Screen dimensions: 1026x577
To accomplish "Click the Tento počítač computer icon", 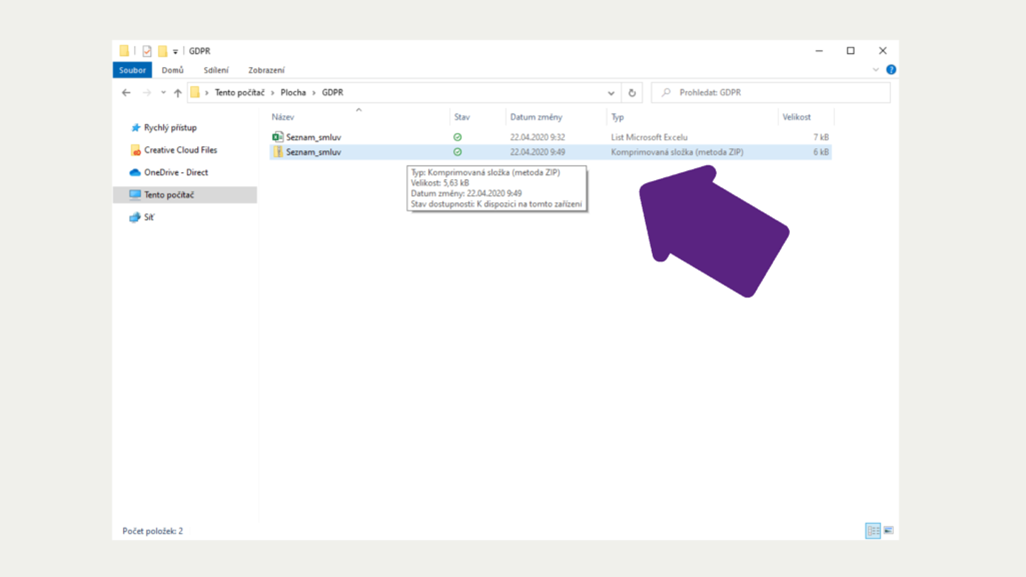I will [x=135, y=195].
